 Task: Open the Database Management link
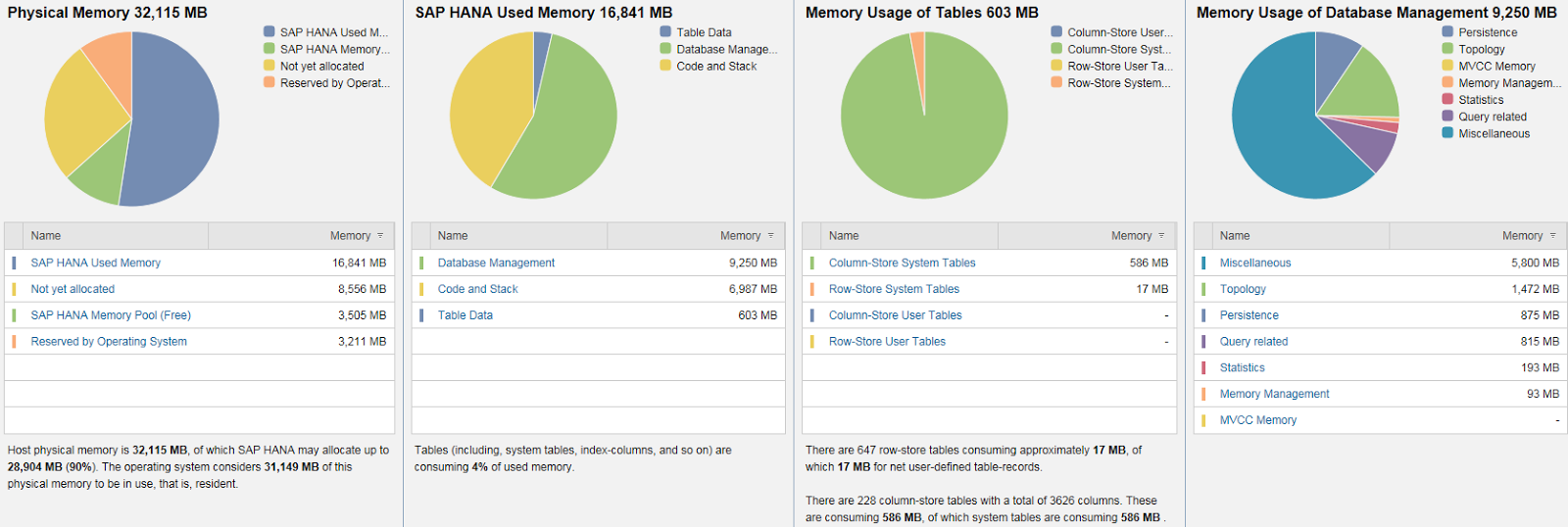[x=496, y=263]
